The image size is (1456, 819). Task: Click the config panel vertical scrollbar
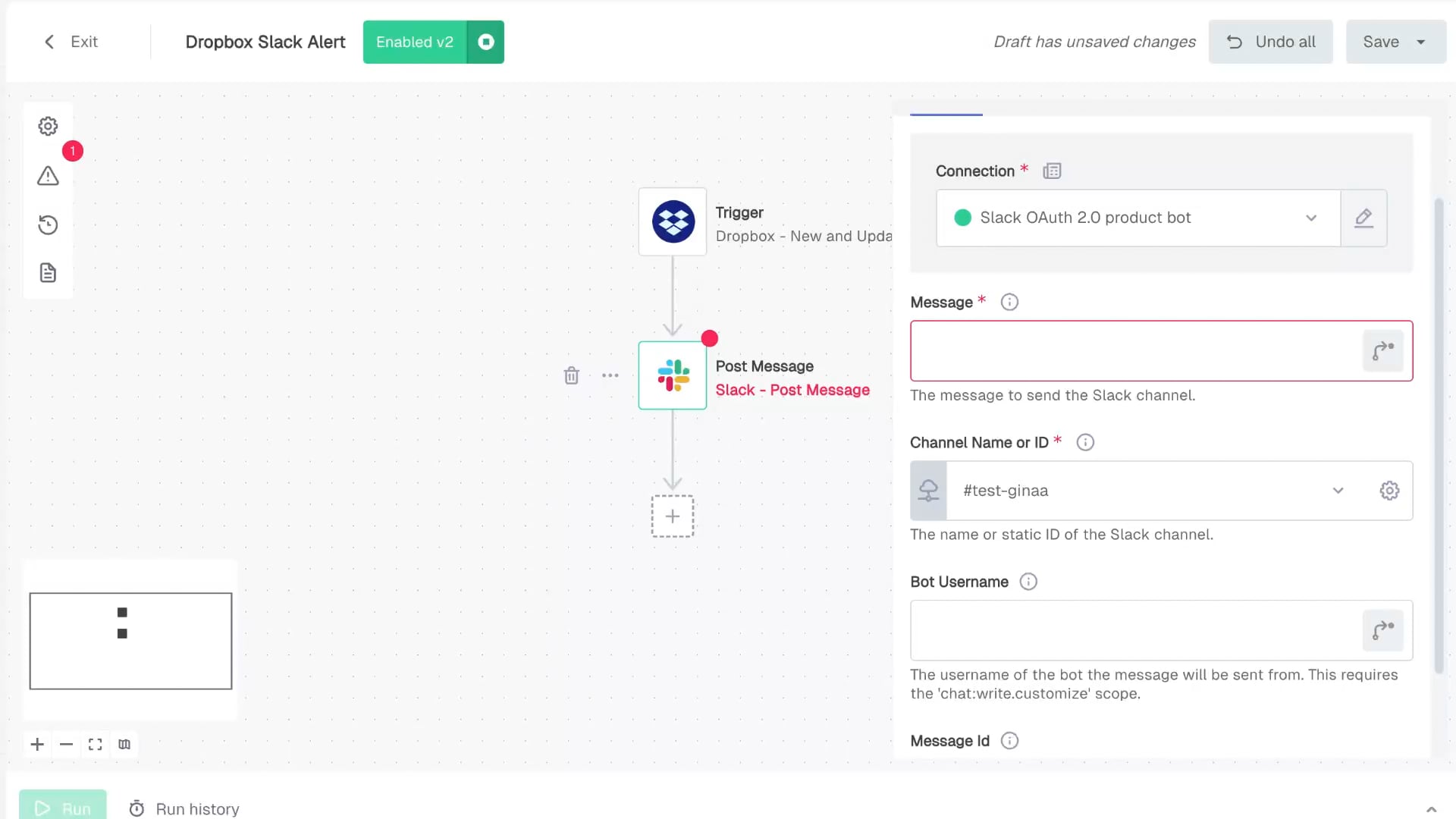click(x=1439, y=436)
